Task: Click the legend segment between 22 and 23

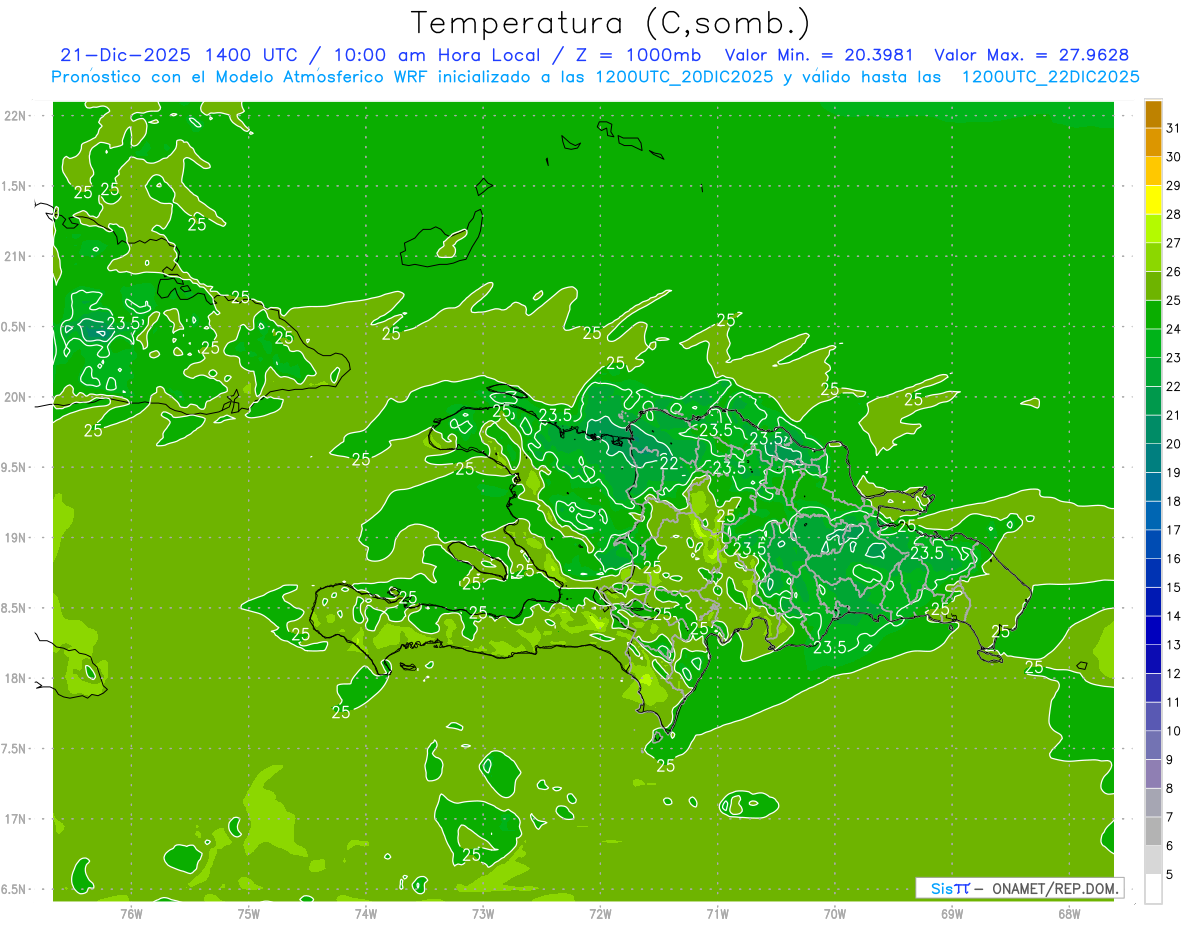Action: (x=1153, y=372)
